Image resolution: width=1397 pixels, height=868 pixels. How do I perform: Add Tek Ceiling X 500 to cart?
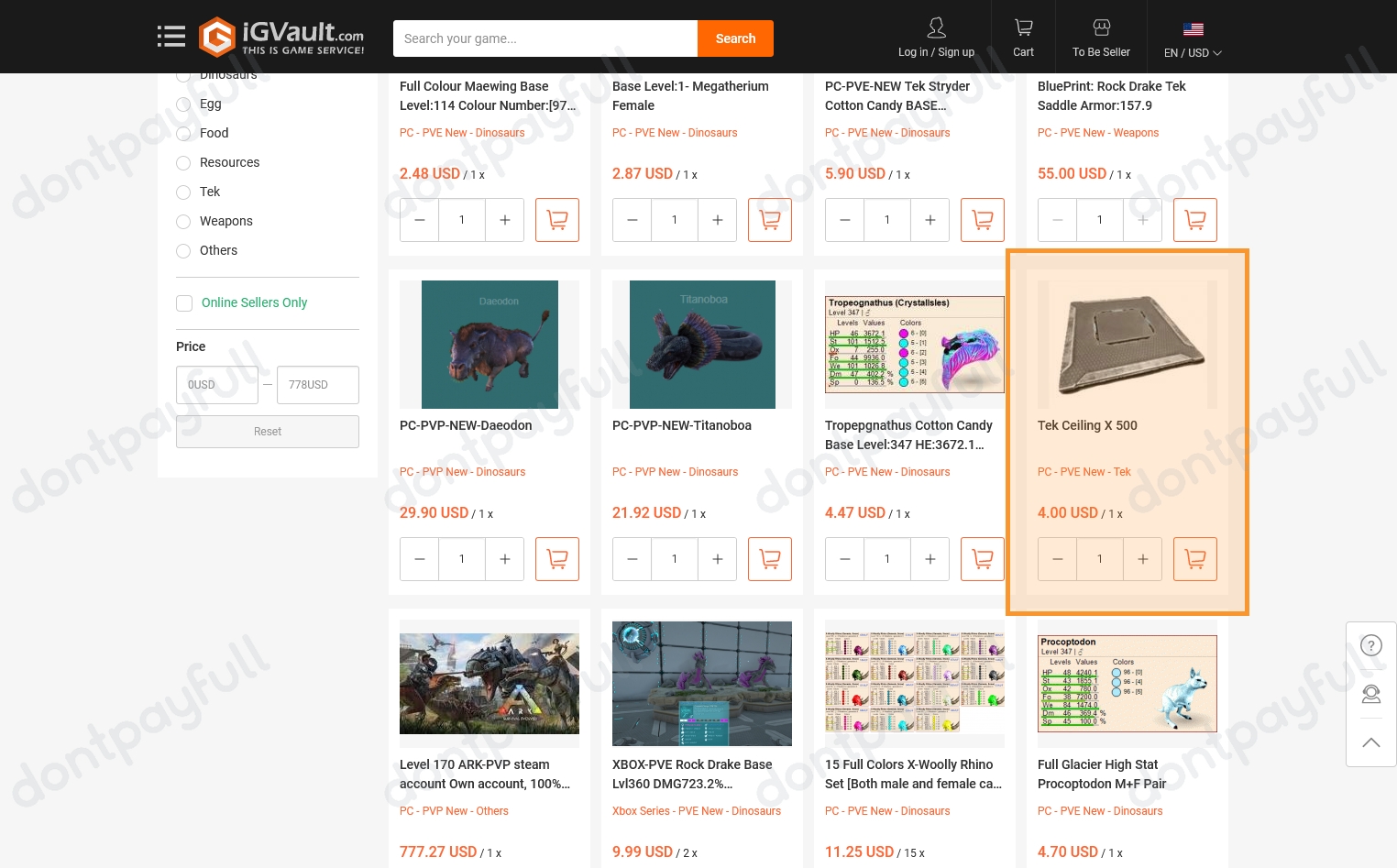[x=1194, y=559]
